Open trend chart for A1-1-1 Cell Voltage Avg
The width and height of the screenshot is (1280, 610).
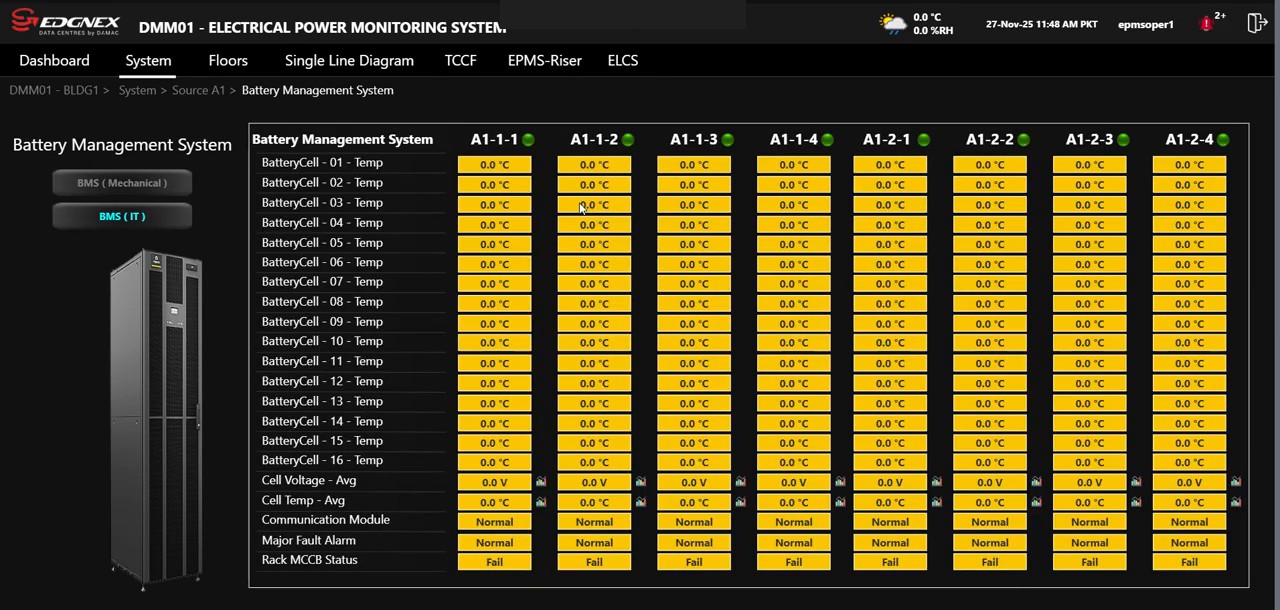pyautogui.click(x=541, y=482)
